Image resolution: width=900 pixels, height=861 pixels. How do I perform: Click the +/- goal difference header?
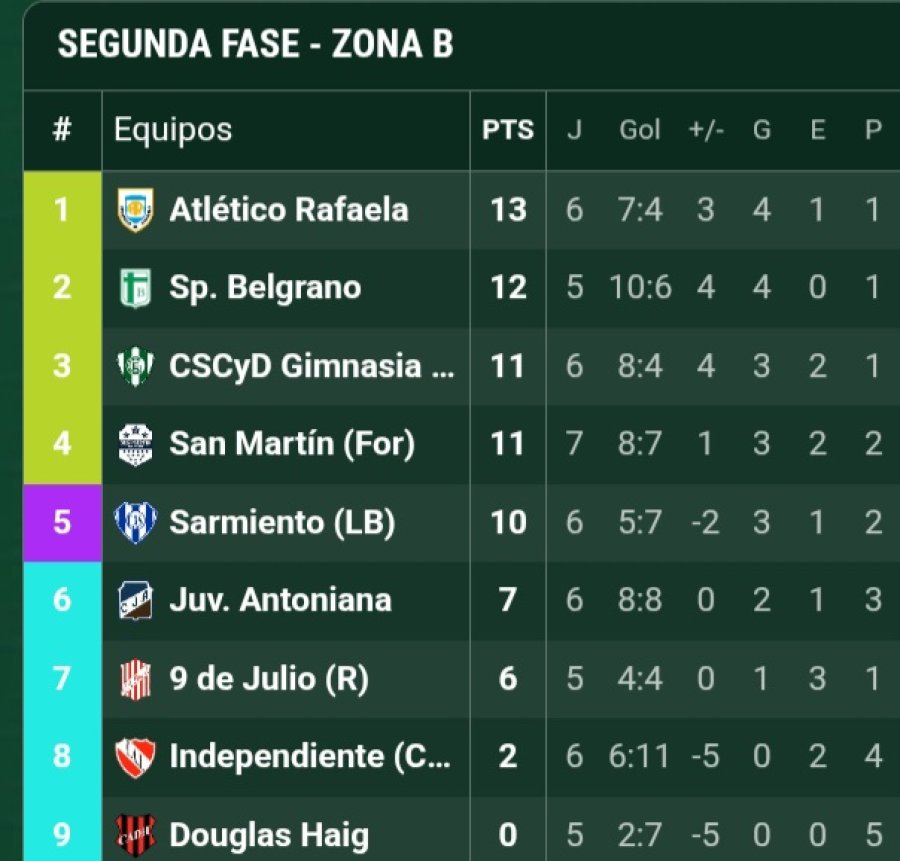point(705,130)
